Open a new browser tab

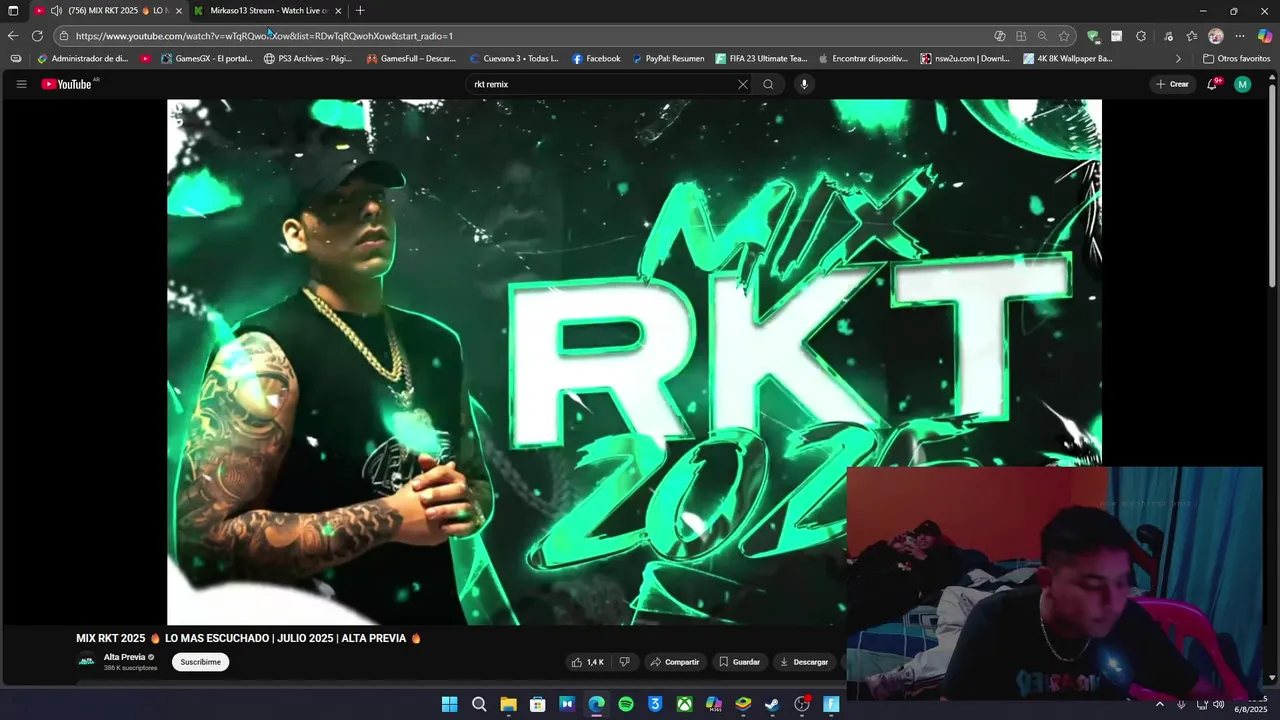click(360, 11)
